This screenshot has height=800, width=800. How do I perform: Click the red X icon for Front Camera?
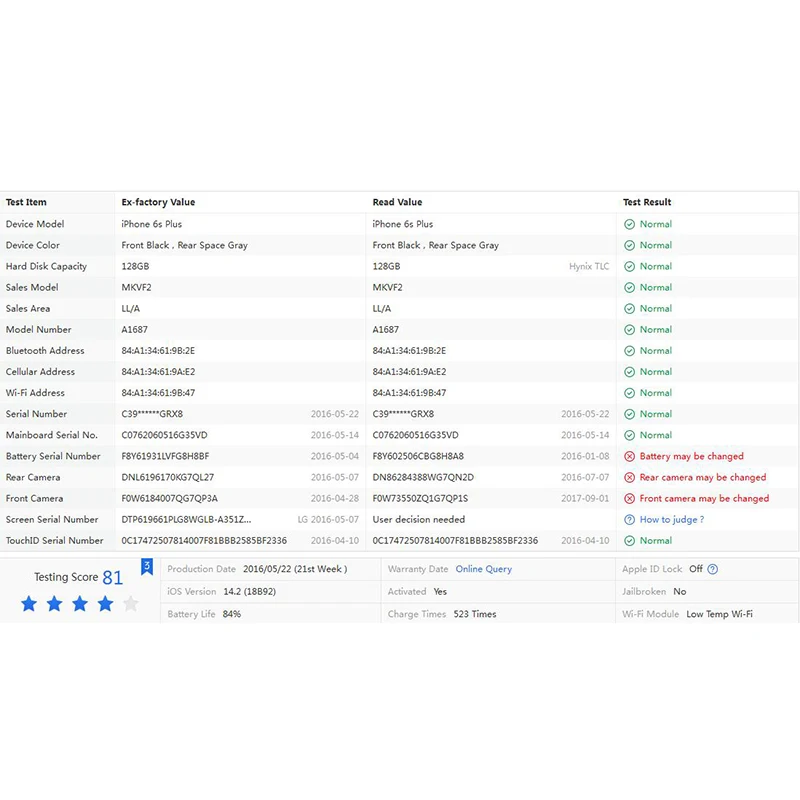pyautogui.click(x=630, y=498)
